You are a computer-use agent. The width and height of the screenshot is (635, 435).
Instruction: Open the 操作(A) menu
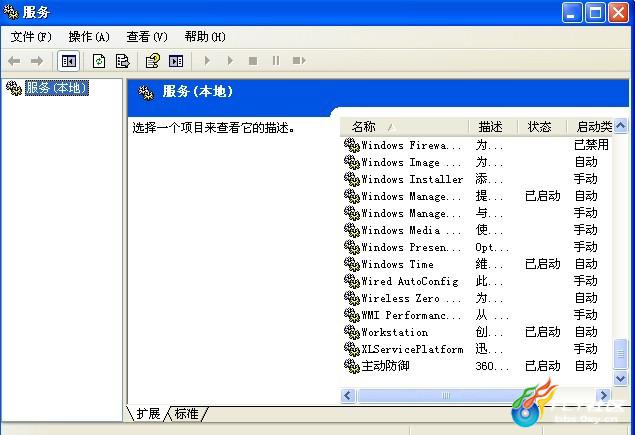[x=89, y=37]
